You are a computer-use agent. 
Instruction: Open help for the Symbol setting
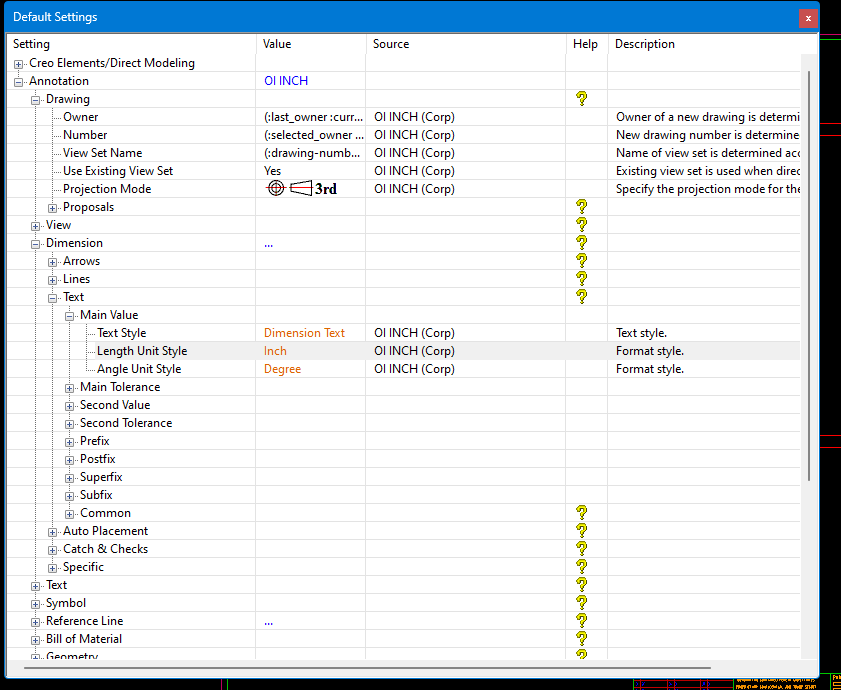(x=582, y=602)
